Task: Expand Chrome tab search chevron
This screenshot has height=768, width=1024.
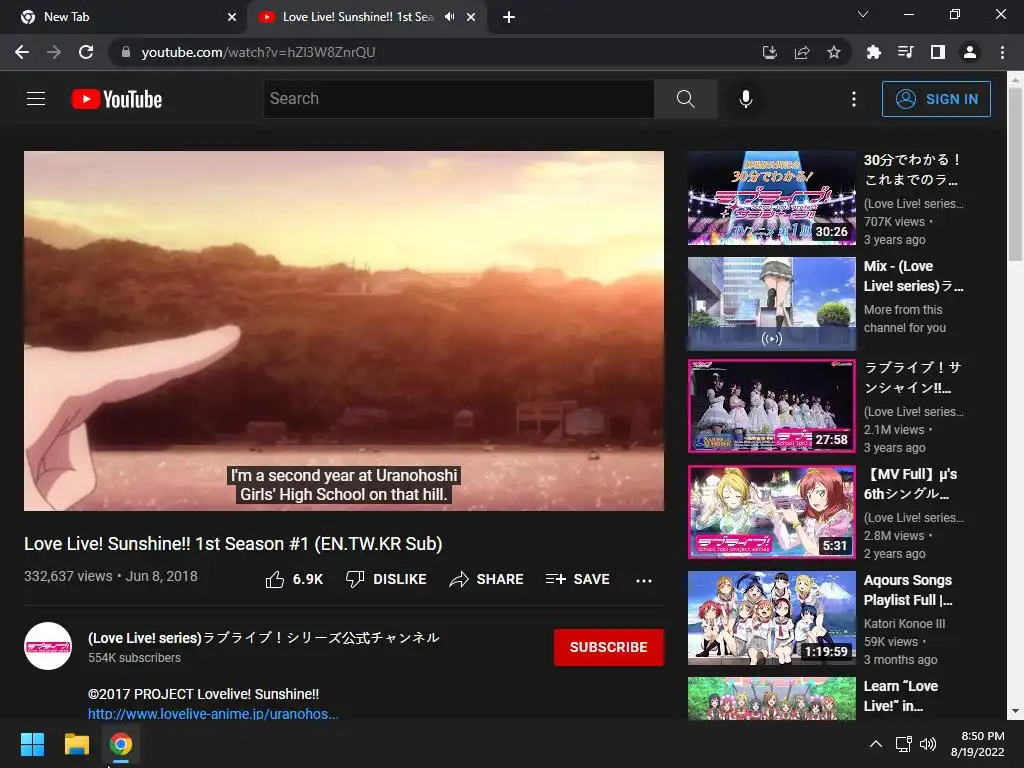Action: click(x=863, y=14)
